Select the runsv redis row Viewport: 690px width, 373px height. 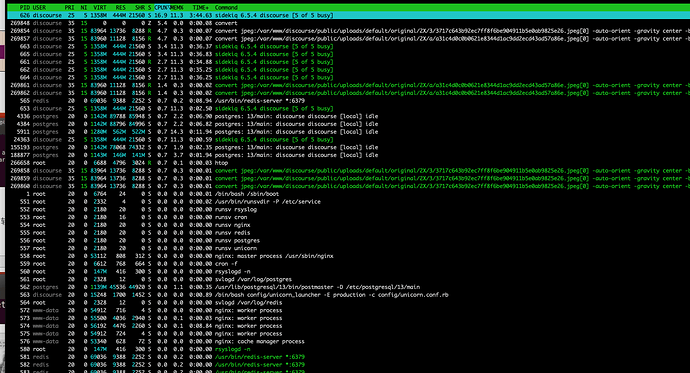tap(349, 233)
